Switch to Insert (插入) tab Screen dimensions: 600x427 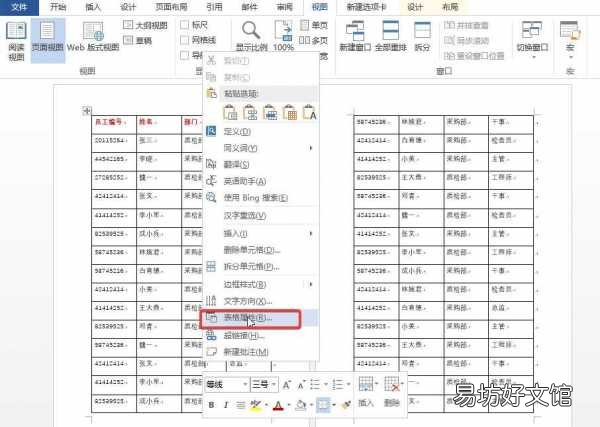tap(93, 7)
